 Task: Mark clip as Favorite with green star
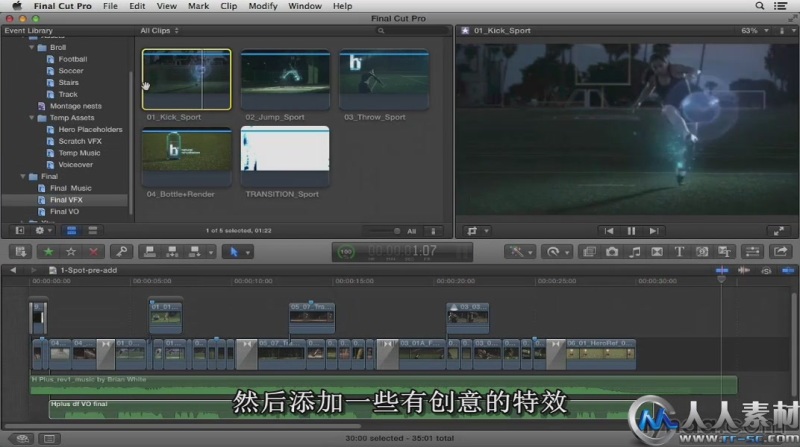tap(49, 252)
